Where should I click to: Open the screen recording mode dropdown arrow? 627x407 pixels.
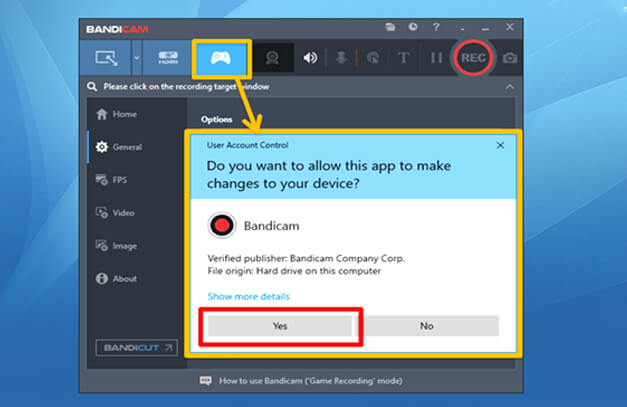(x=137, y=58)
